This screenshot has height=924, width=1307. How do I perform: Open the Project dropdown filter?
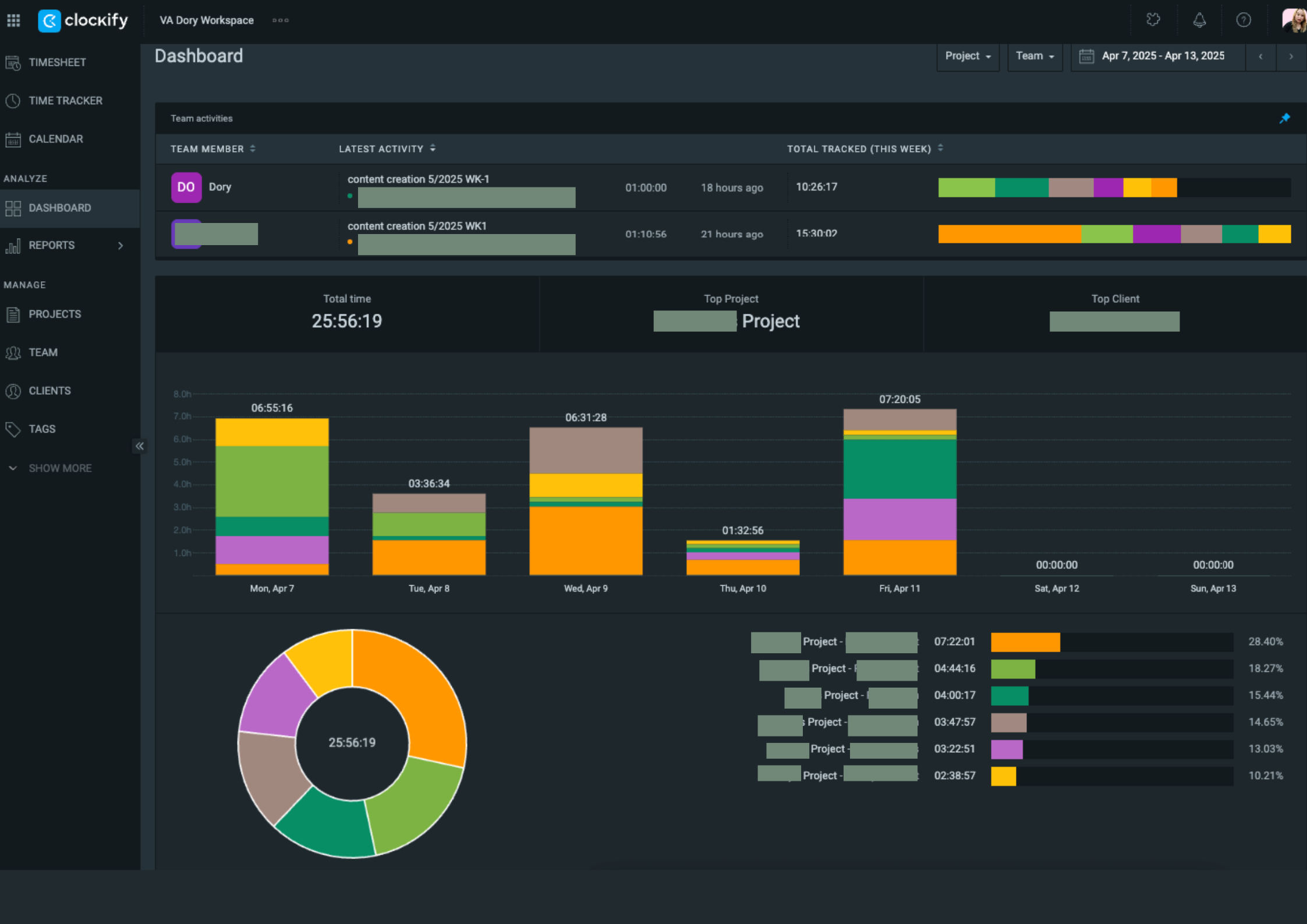[968, 56]
